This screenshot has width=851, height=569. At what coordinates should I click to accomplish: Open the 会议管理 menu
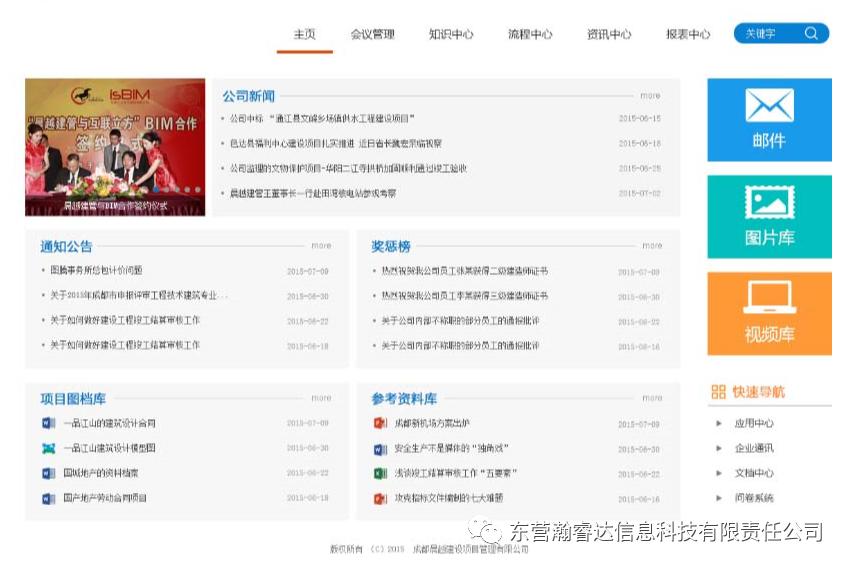(372, 34)
